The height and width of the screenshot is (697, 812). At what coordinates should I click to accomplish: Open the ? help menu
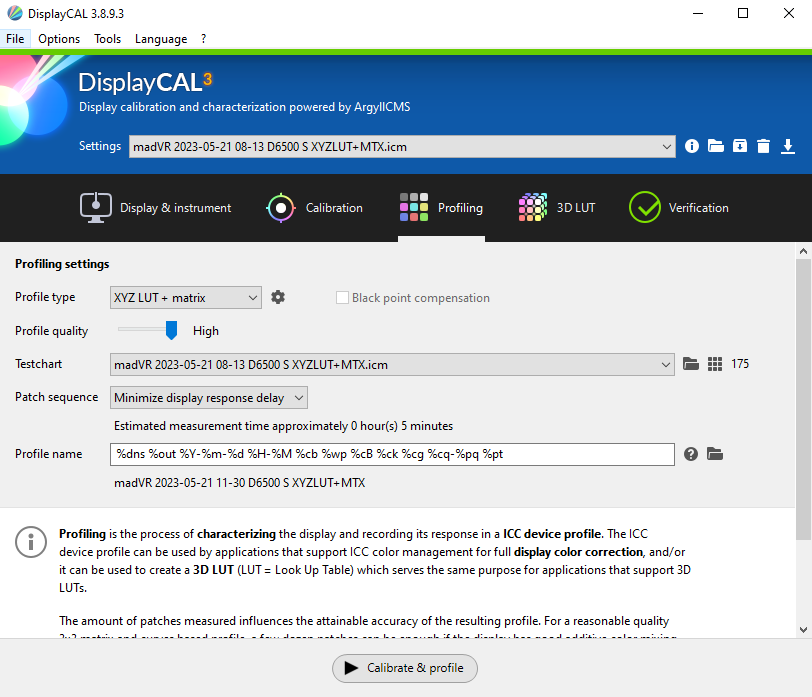(x=204, y=39)
